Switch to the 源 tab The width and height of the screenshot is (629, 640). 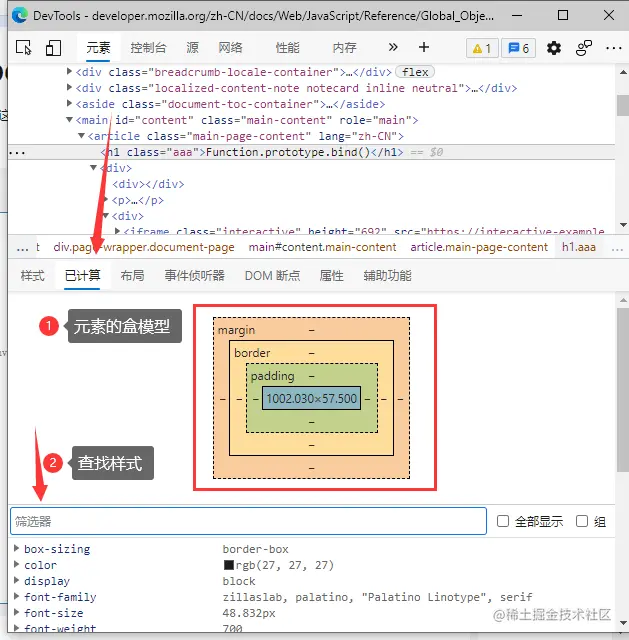[192, 48]
